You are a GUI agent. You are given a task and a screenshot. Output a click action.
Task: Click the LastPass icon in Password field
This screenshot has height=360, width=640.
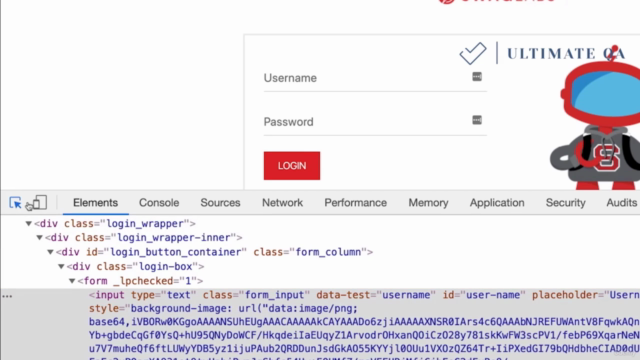pos(477,120)
